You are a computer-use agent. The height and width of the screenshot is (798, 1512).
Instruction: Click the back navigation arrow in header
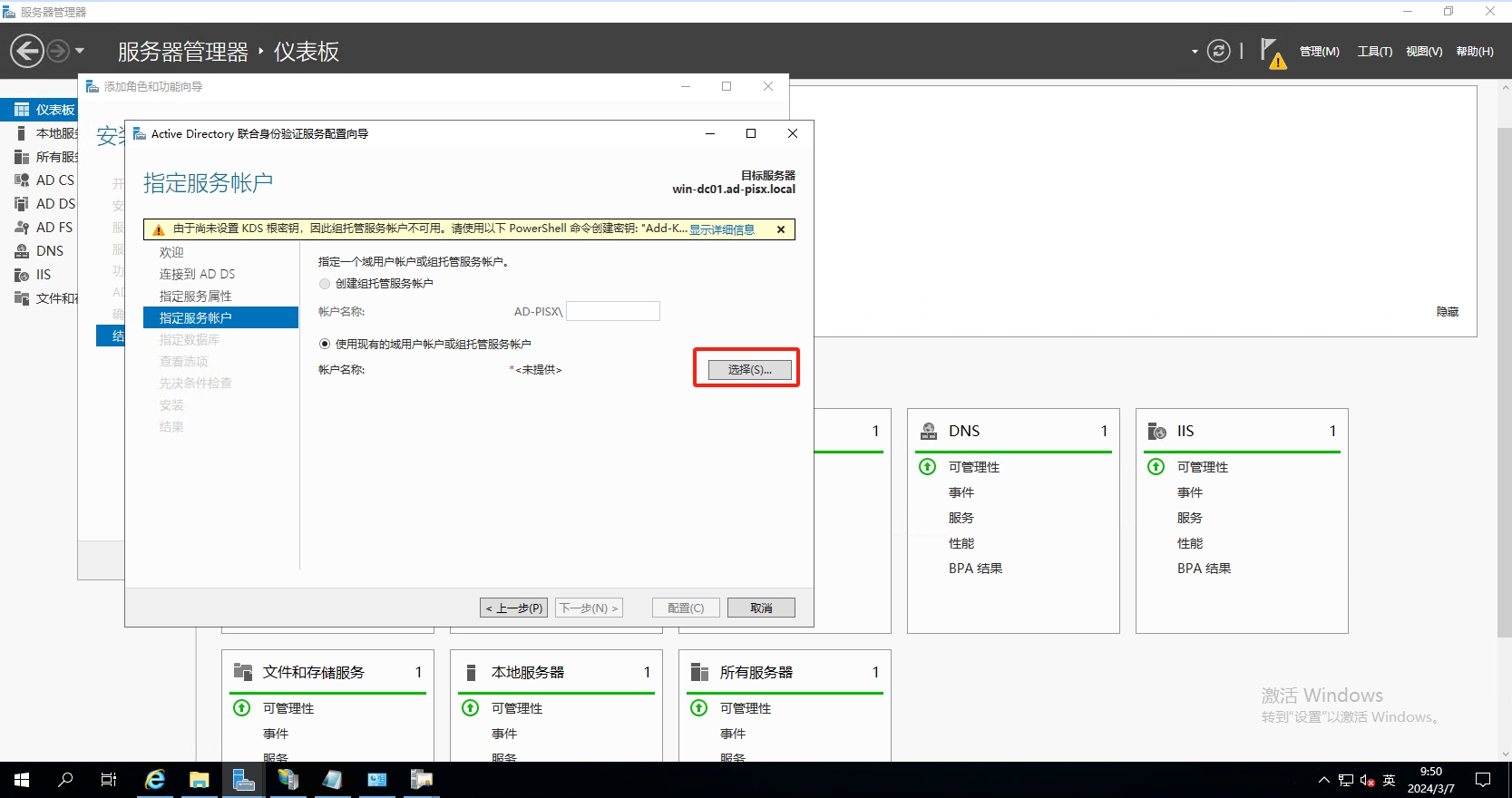27,51
